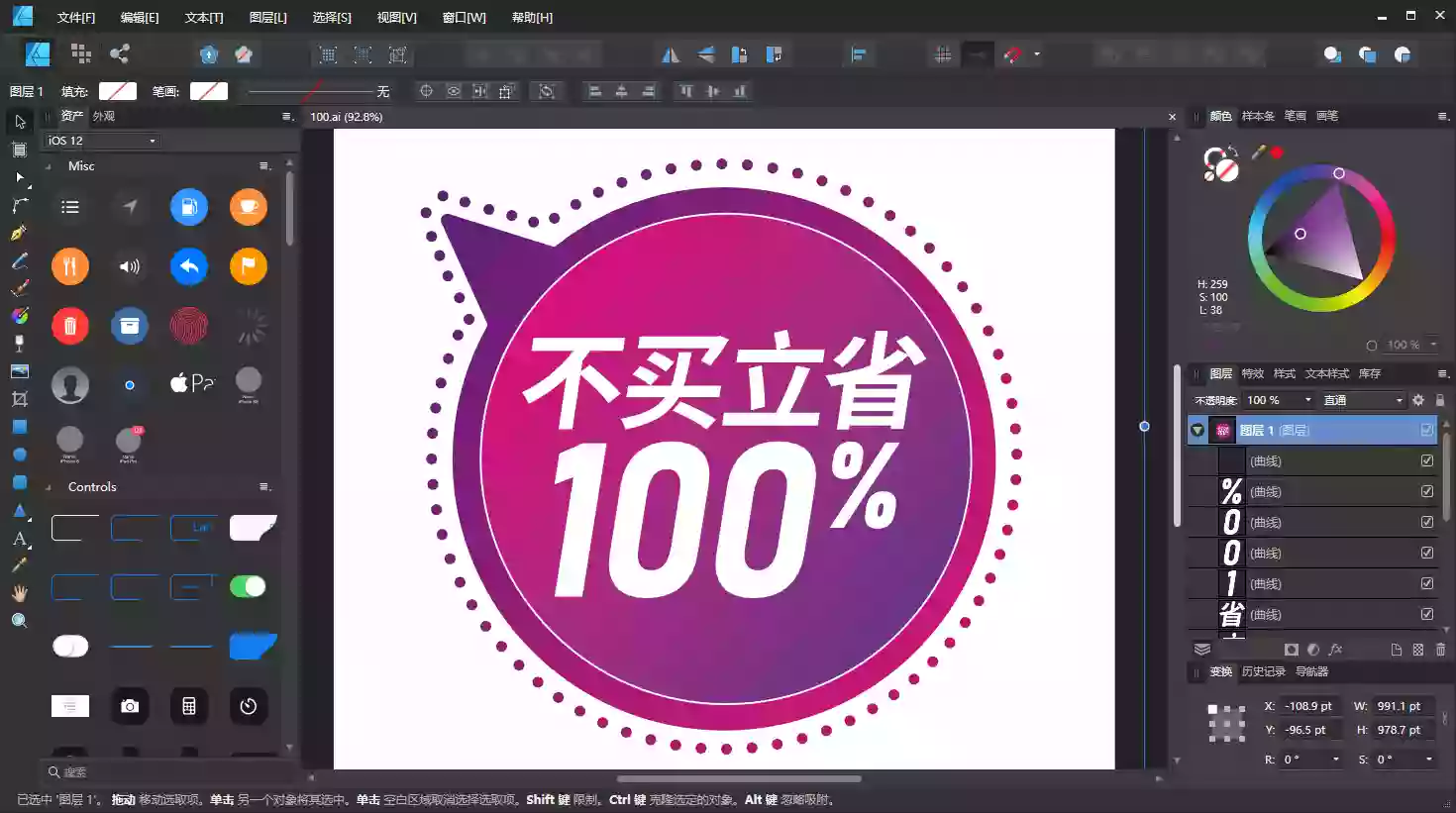This screenshot has height=813, width=1456.
Task: Disable the 1 curve layer checkbox
Action: click(x=1426, y=582)
